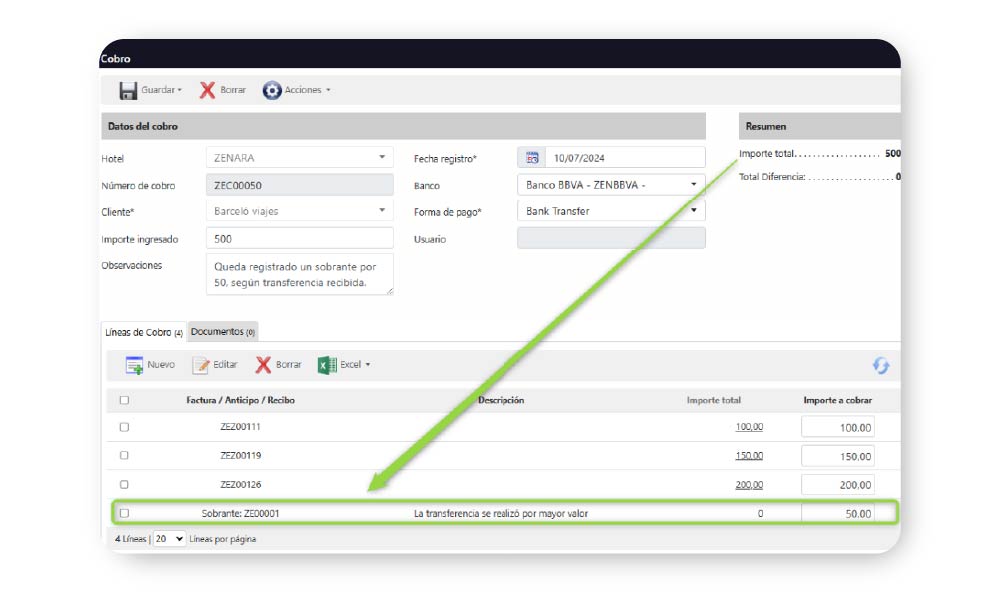Check the box for invoice ZEZ00111
Viewport: 1000px width, 603px height.
[x=124, y=427]
